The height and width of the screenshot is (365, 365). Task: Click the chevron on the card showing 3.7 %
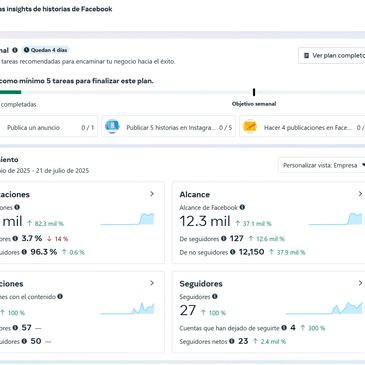click(152, 194)
